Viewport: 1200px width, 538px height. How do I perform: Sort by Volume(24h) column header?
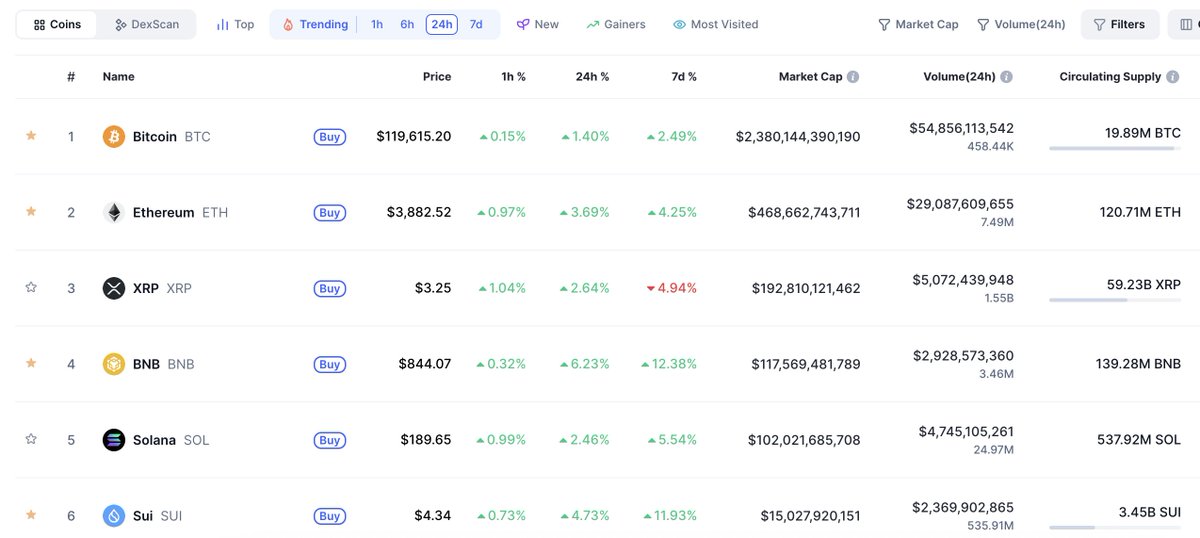click(957, 77)
